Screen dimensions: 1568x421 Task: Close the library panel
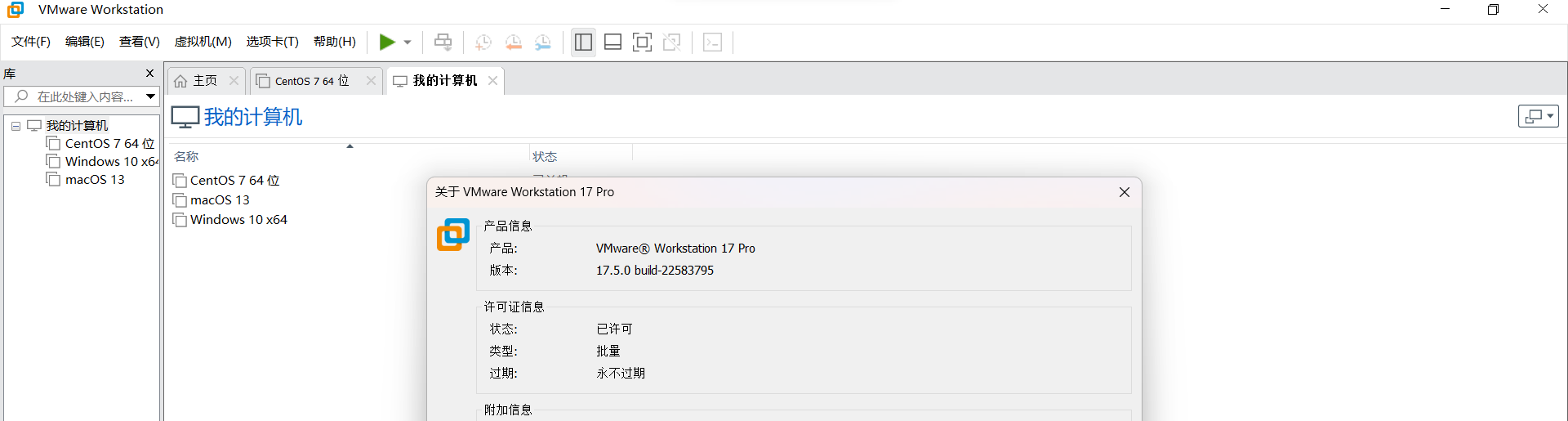coord(149,74)
